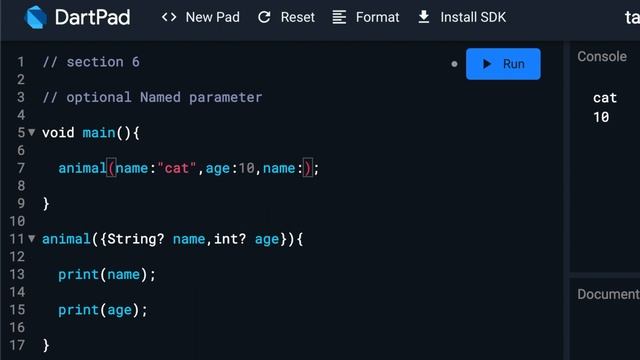Click the "int? age" parameter declaration
Screen dimensions: 640x360
[x=246, y=239]
